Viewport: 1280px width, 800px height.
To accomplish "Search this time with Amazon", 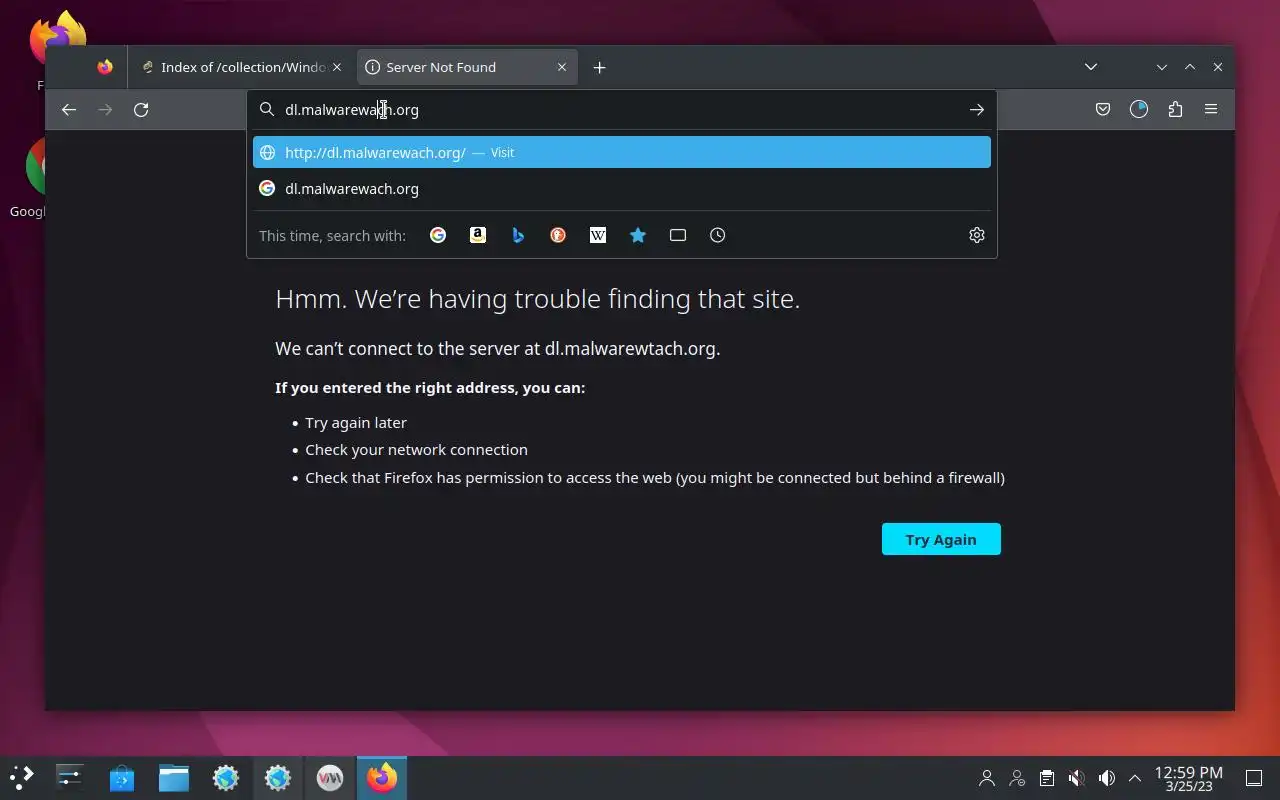I will point(478,235).
